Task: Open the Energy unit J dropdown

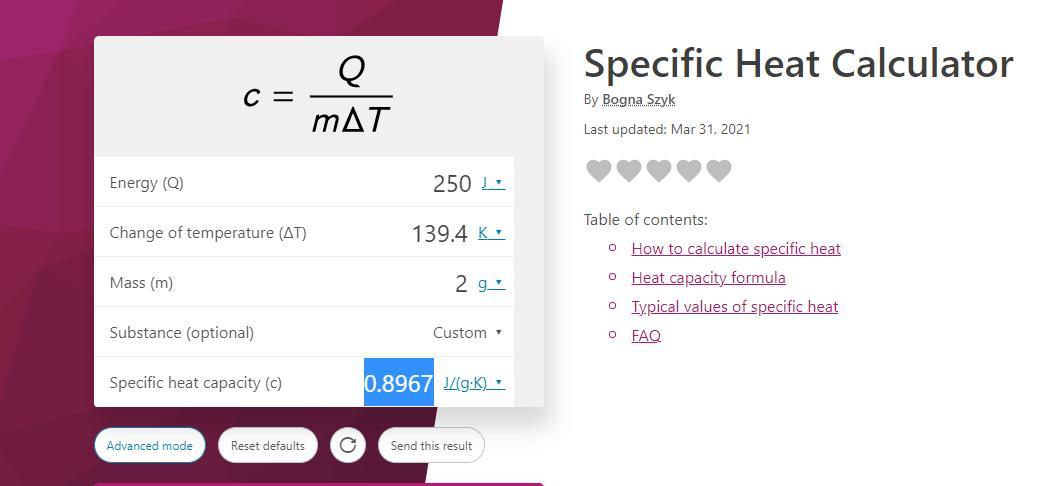Action: pos(492,183)
